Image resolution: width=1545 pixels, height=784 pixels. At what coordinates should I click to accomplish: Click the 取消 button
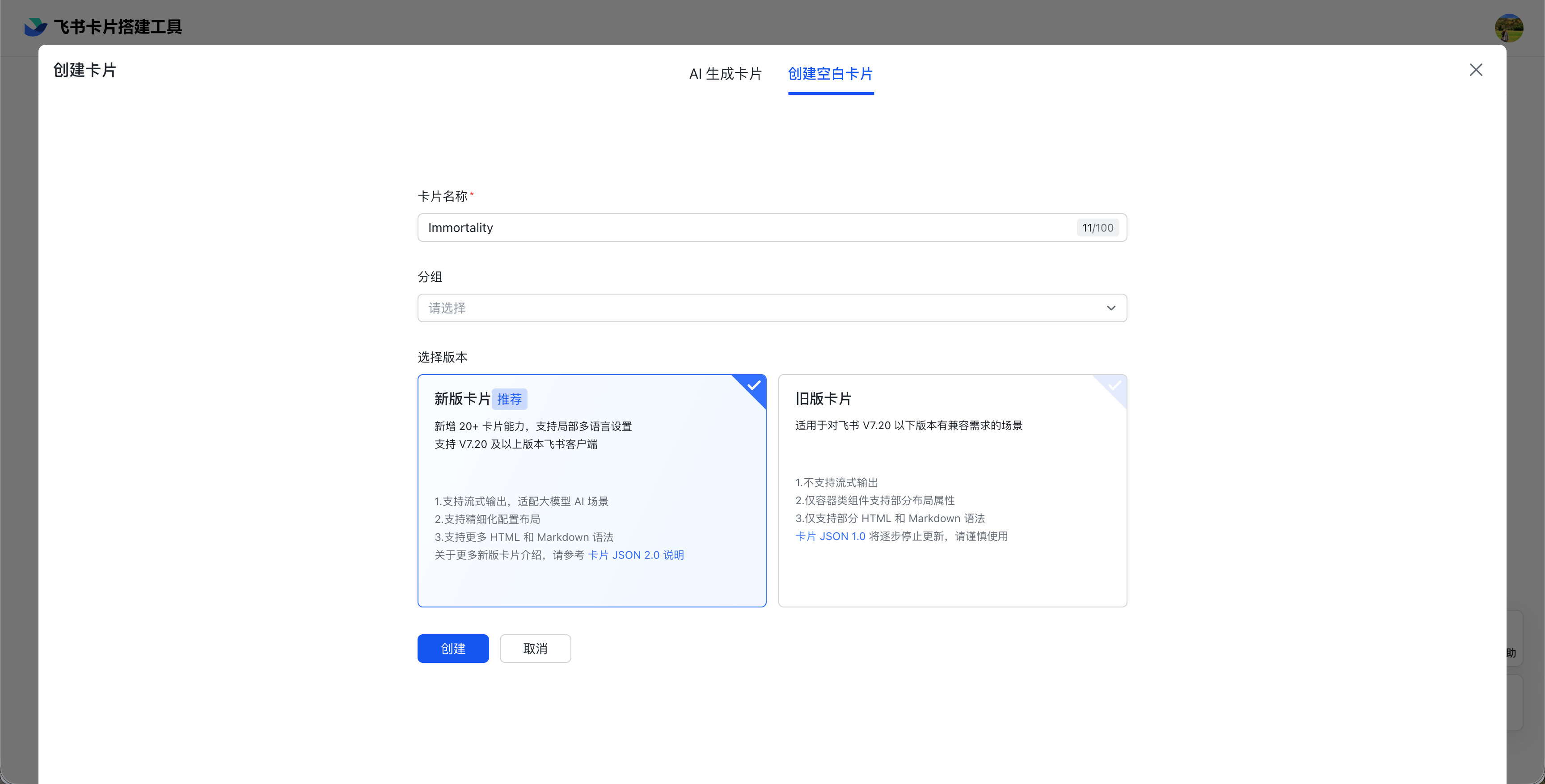coord(535,649)
